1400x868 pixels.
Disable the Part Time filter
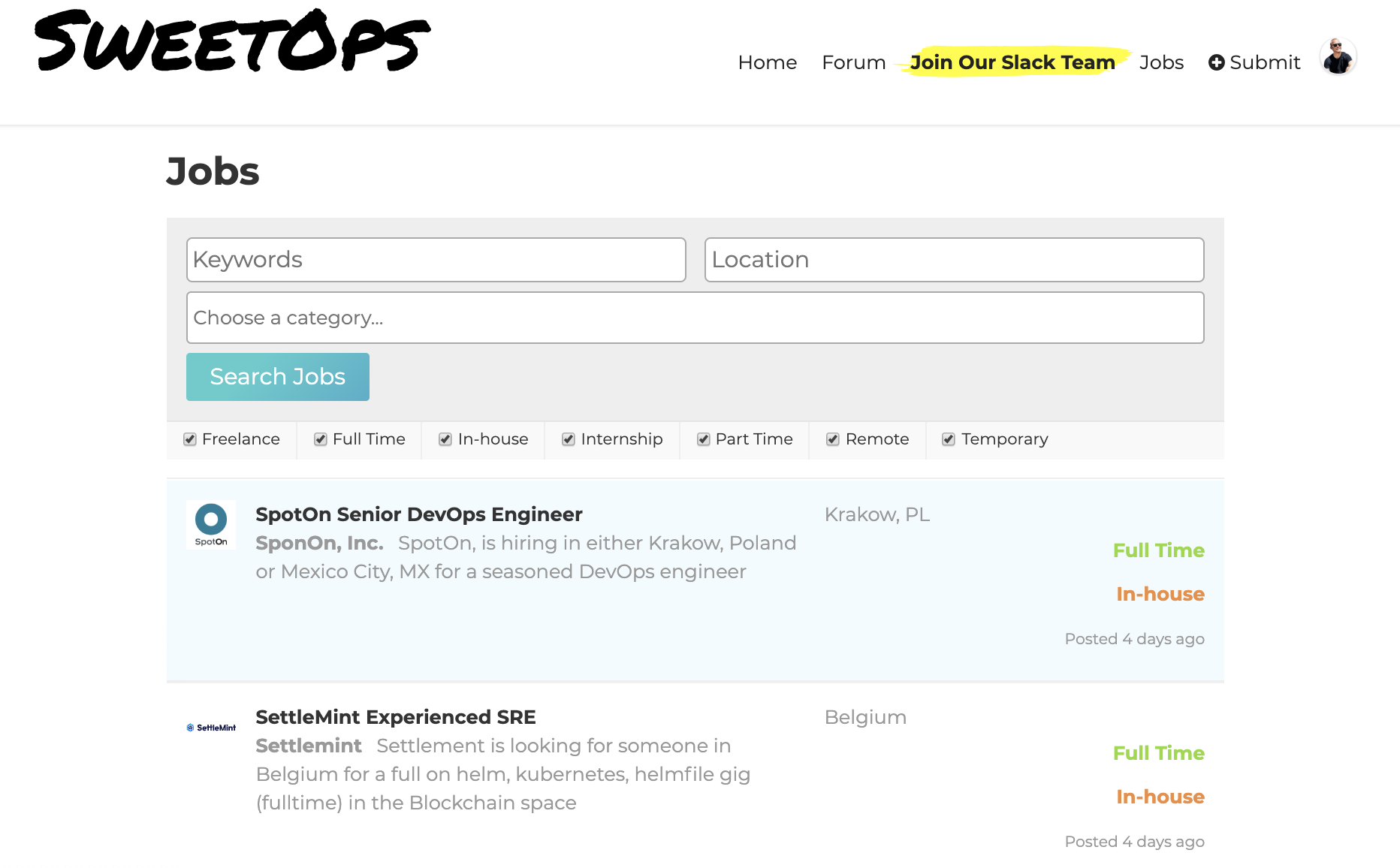[704, 439]
